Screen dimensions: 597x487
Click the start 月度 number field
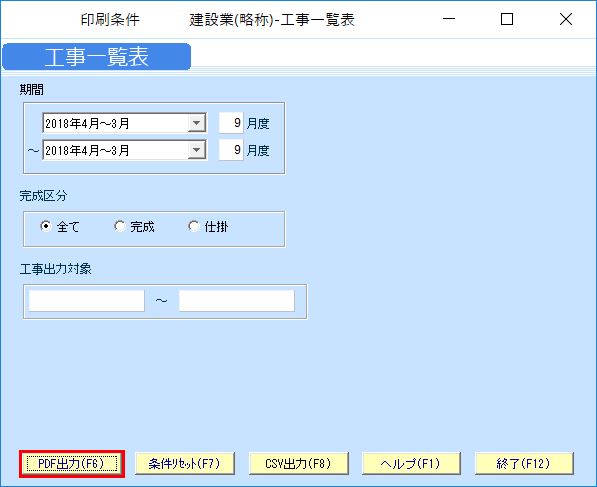click(x=231, y=123)
